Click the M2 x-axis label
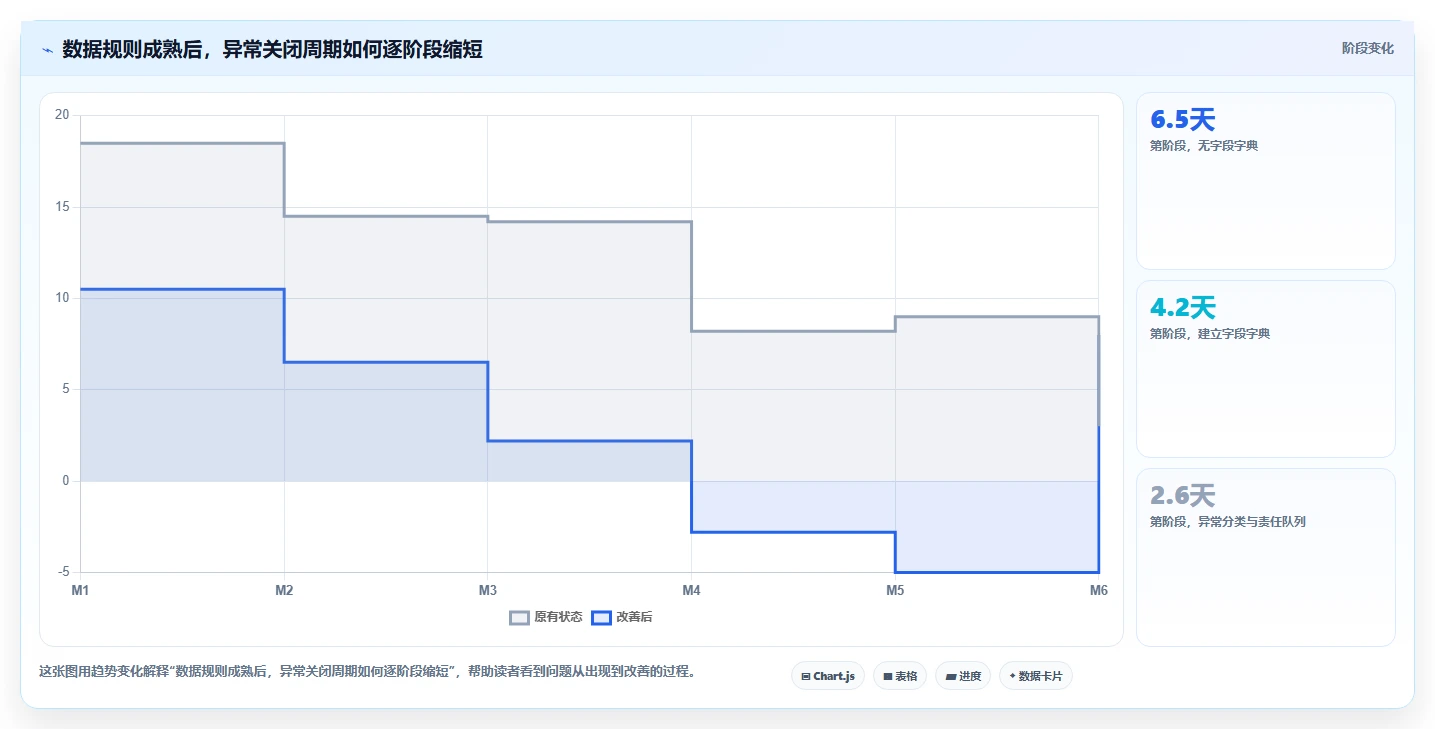 click(x=284, y=590)
